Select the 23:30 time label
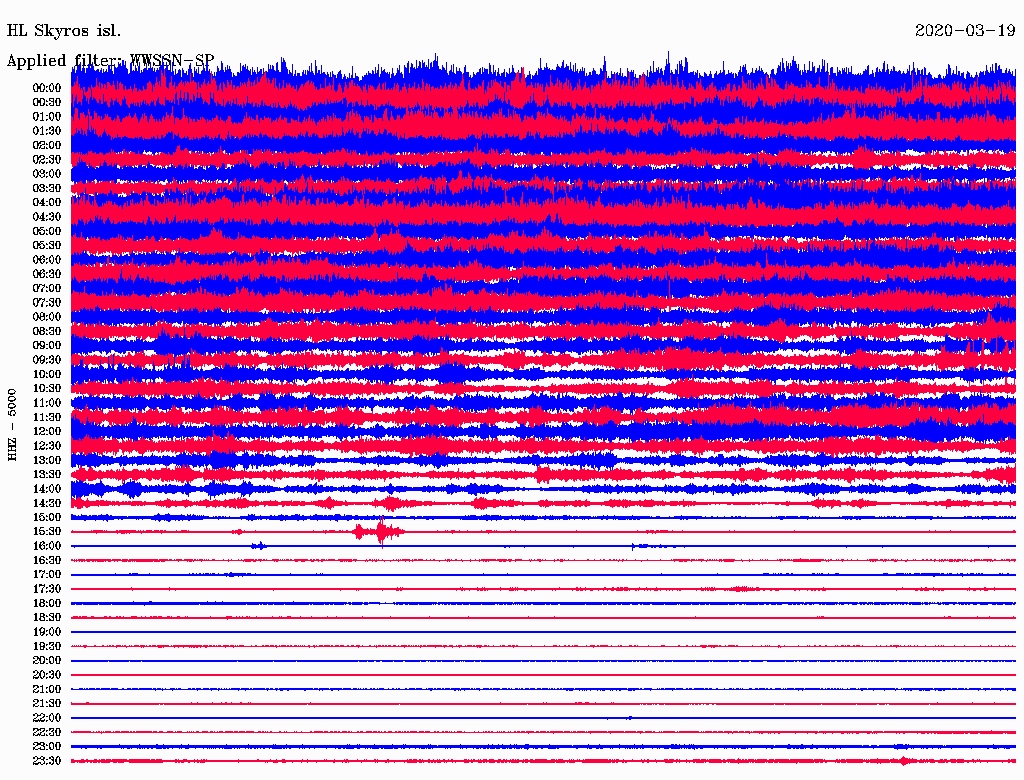The image size is (1024, 780). [x=47, y=760]
